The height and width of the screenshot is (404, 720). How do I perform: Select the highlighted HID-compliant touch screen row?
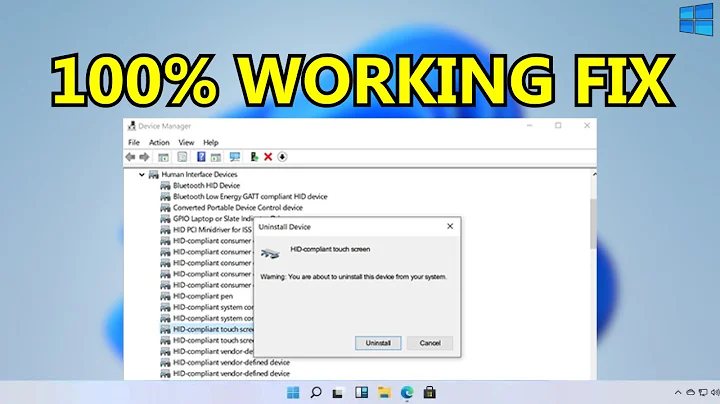(x=207, y=329)
